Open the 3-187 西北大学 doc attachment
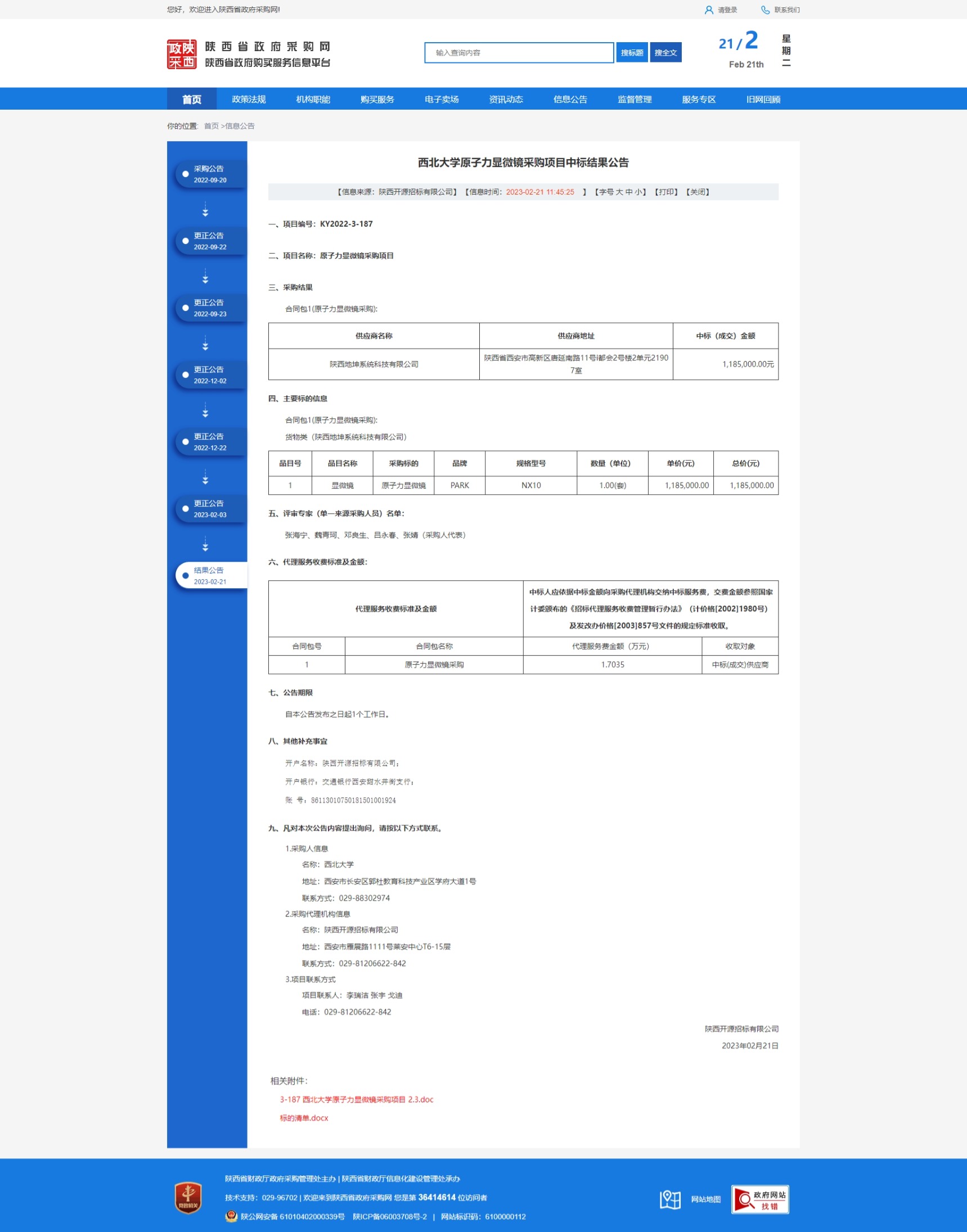 pos(356,1099)
